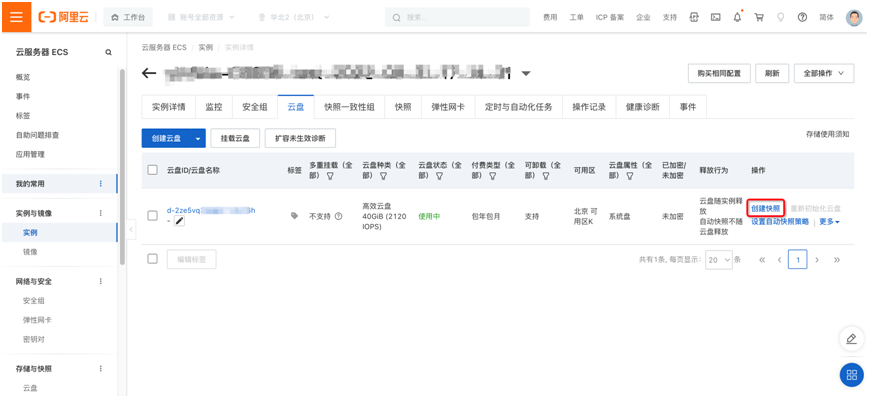
Task: Open the 华北2 (北京) region selector
Action: (x=294, y=17)
